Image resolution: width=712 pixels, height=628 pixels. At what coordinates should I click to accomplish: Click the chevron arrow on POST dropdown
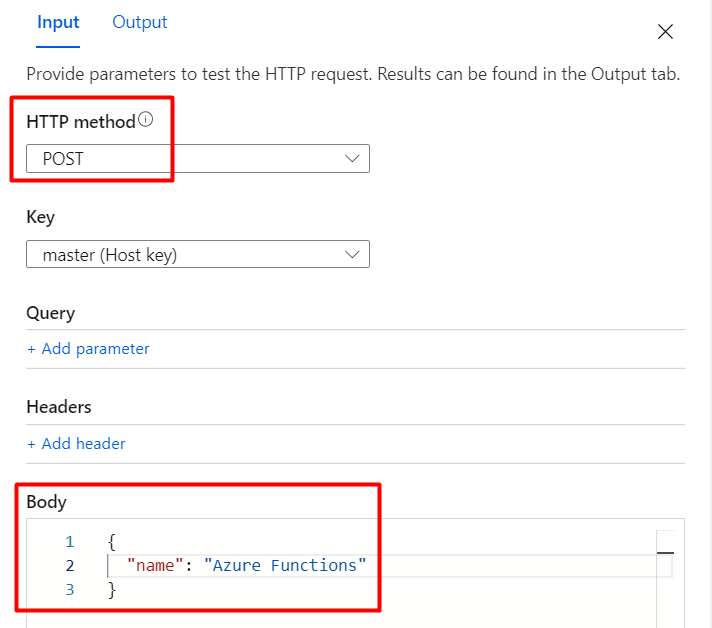click(352, 159)
